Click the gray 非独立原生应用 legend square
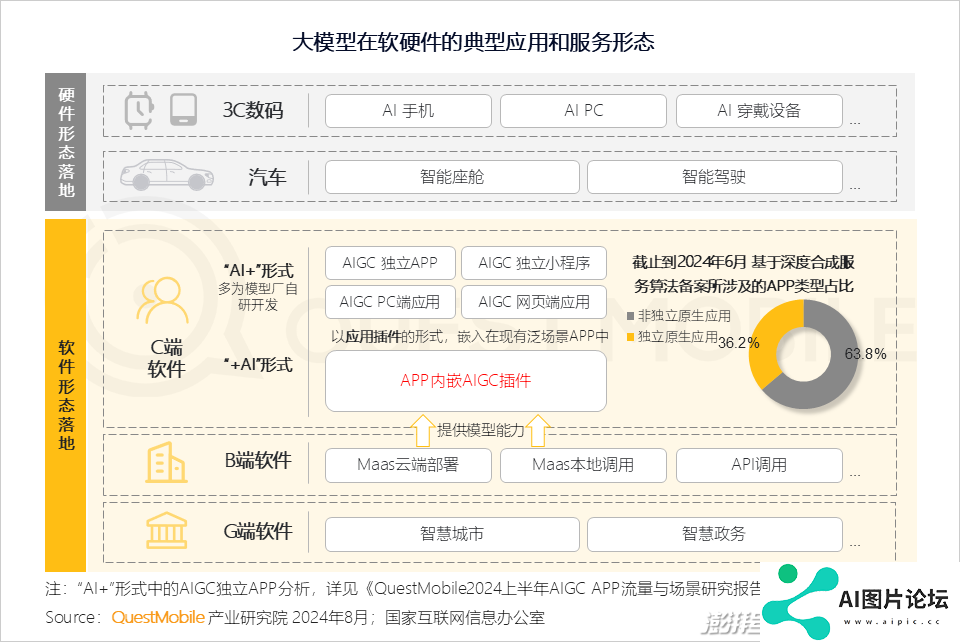 pyautogui.click(x=630, y=316)
